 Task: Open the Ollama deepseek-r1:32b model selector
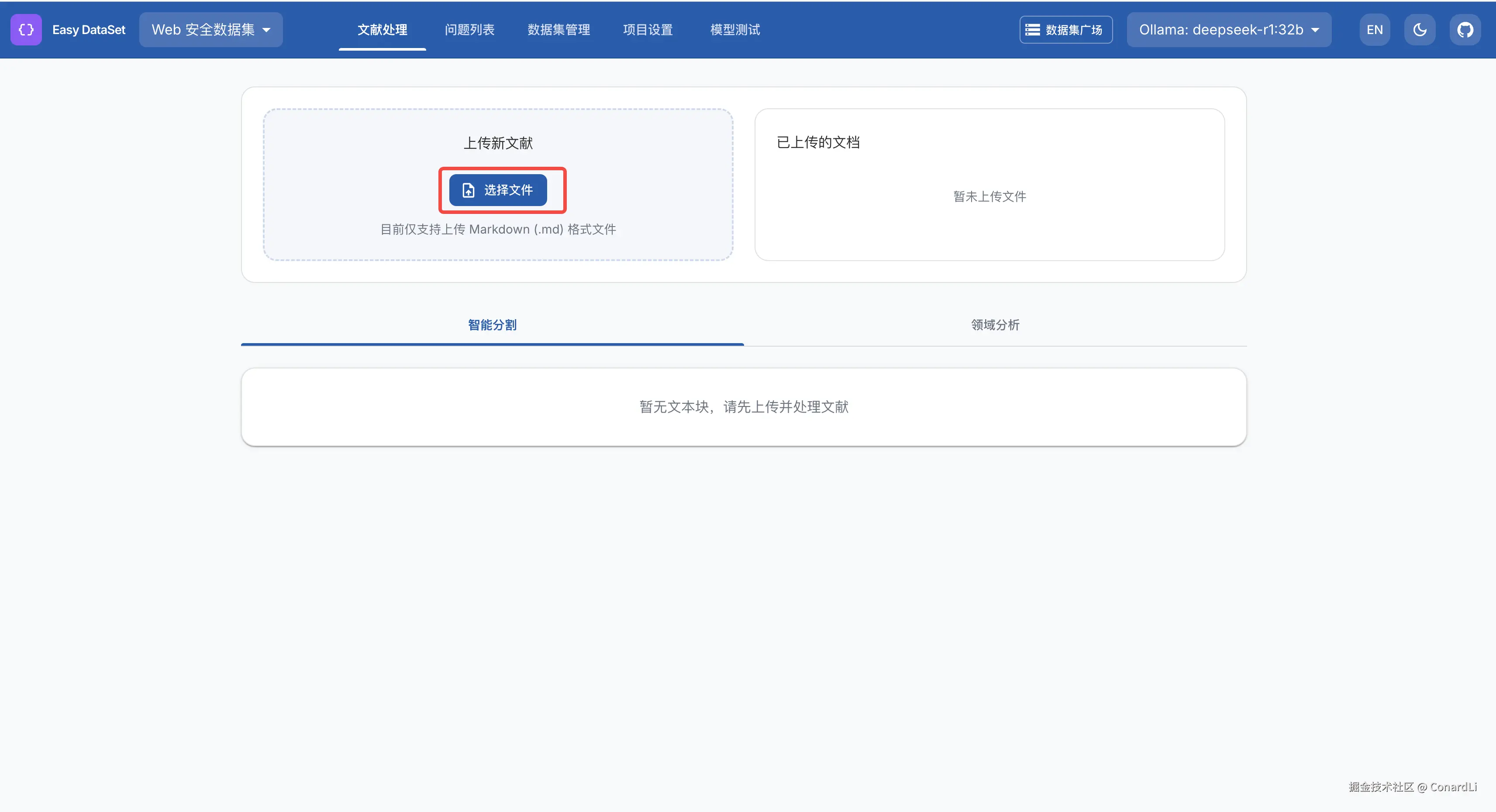pyautogui.click(x=1221, y=30)
